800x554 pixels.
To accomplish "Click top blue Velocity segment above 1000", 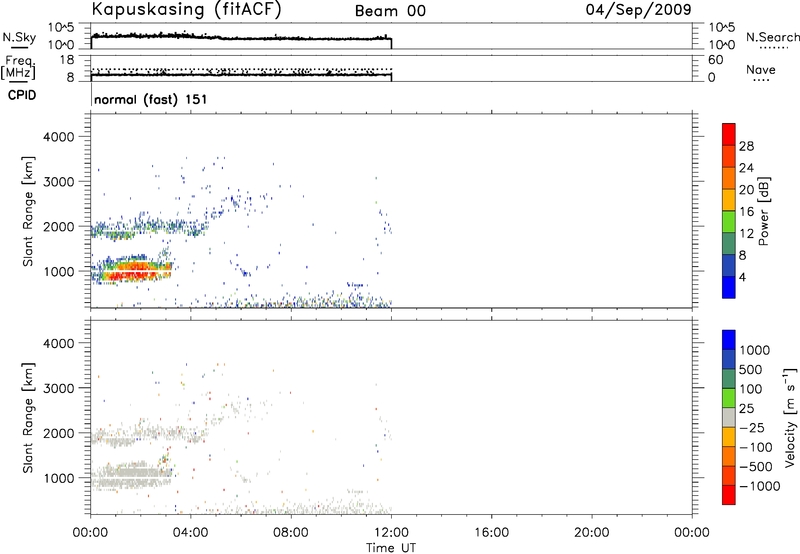I will [729, 340].
